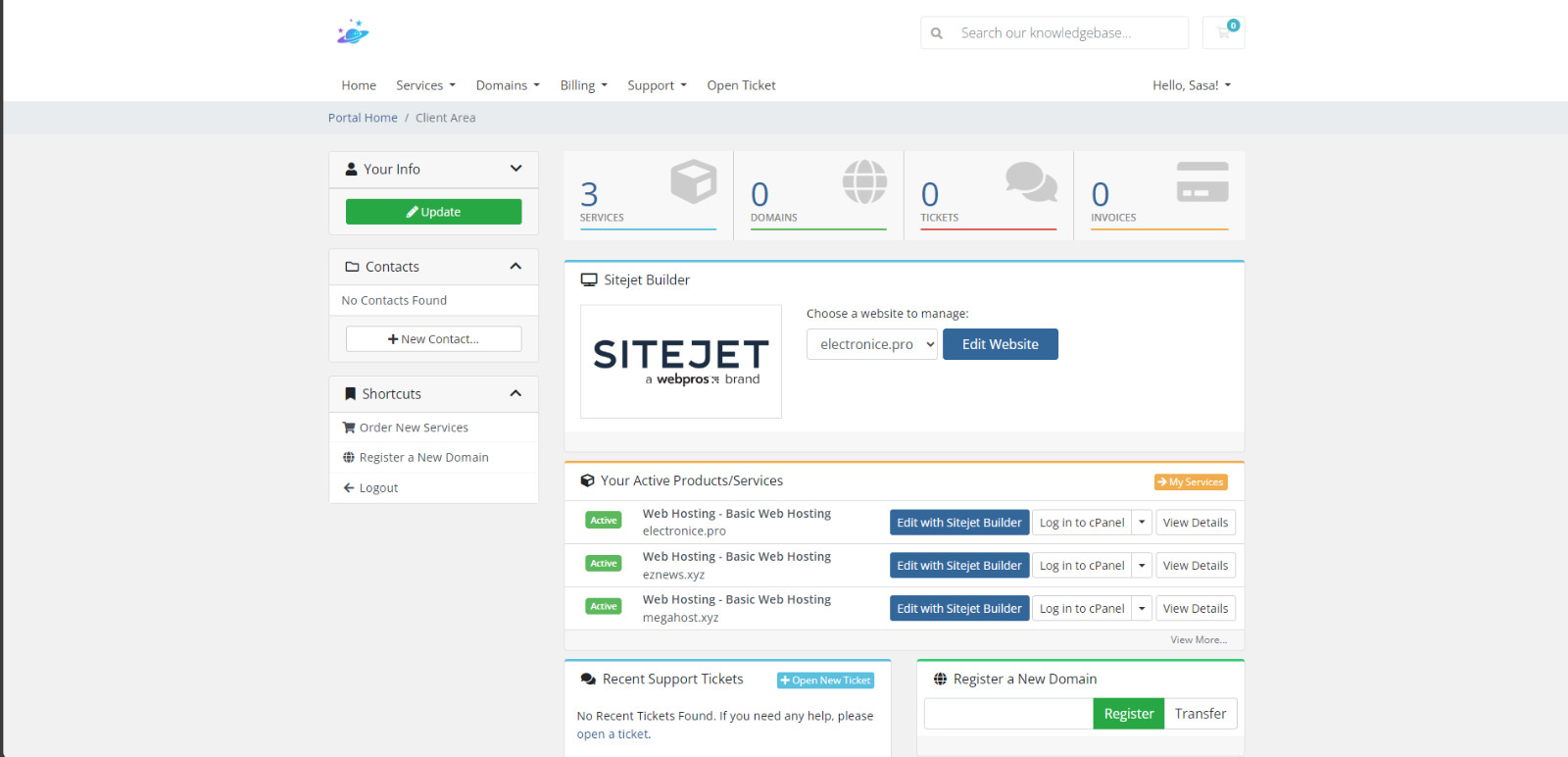Screen dimensions: 1568x757
Task: Click the green Update button
Action: pyautogui.click(x=433, y=212)
